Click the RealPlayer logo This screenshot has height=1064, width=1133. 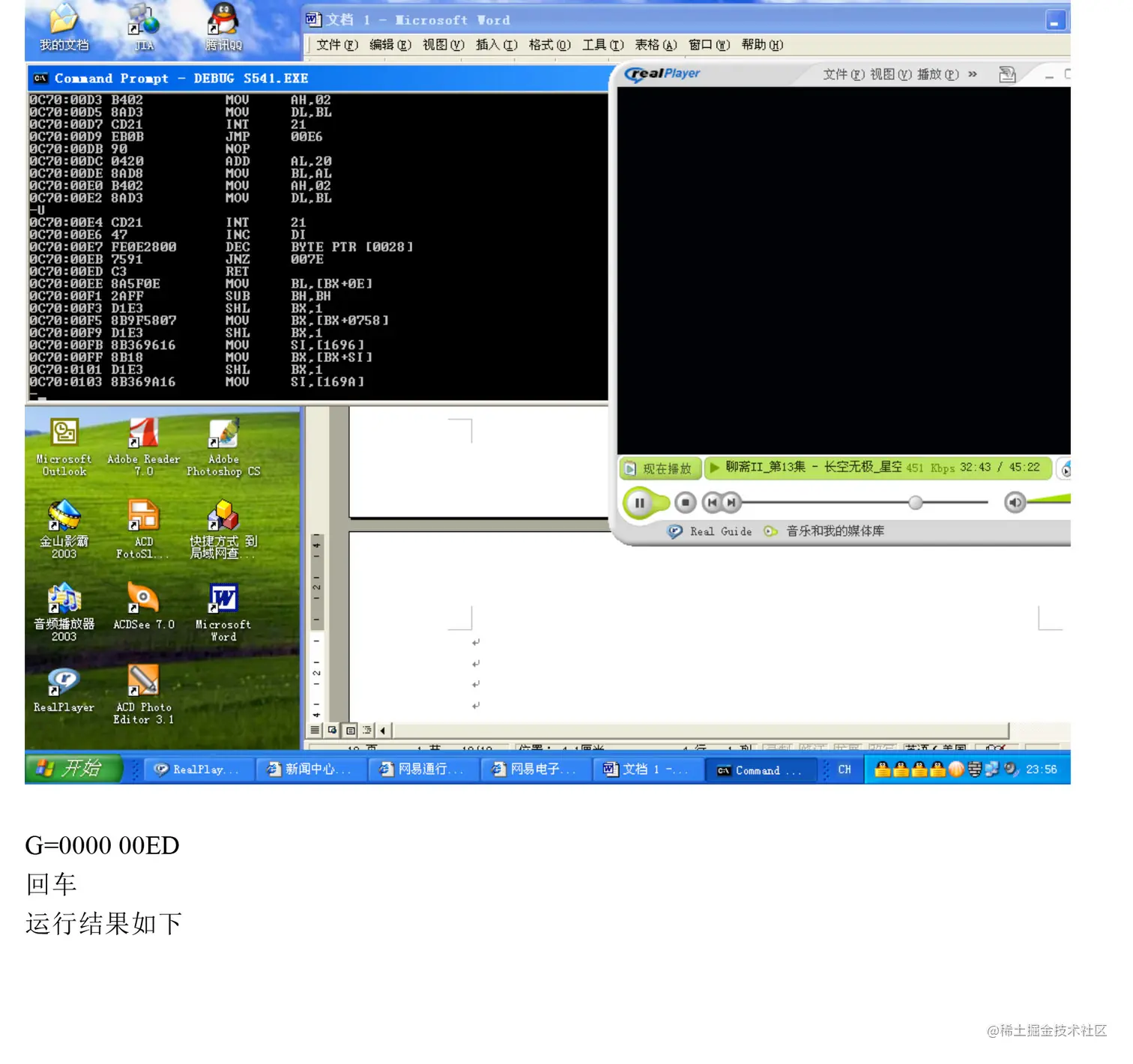coord(662,73)
